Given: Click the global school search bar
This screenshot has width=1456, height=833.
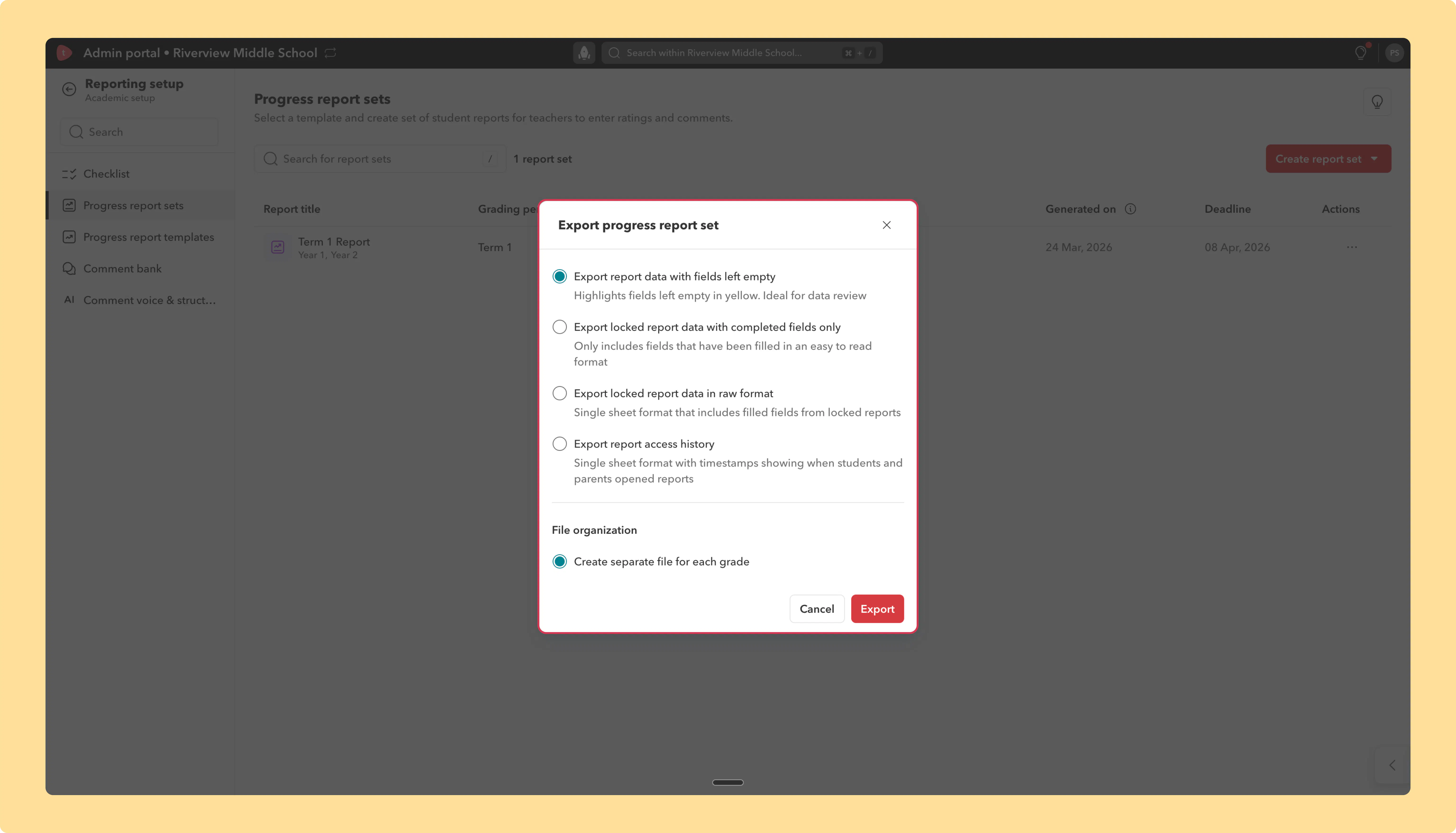Looking at the screenshot, I should tap(742, 53).
